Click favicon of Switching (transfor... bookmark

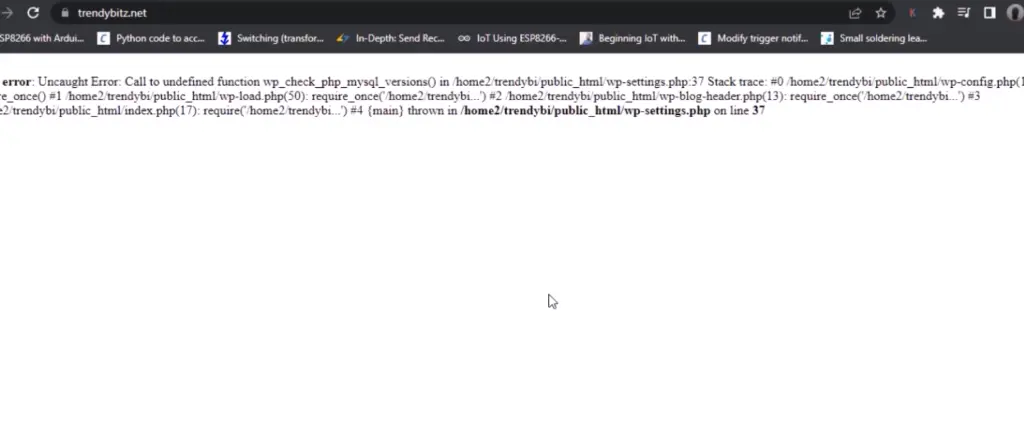[225, 39]
